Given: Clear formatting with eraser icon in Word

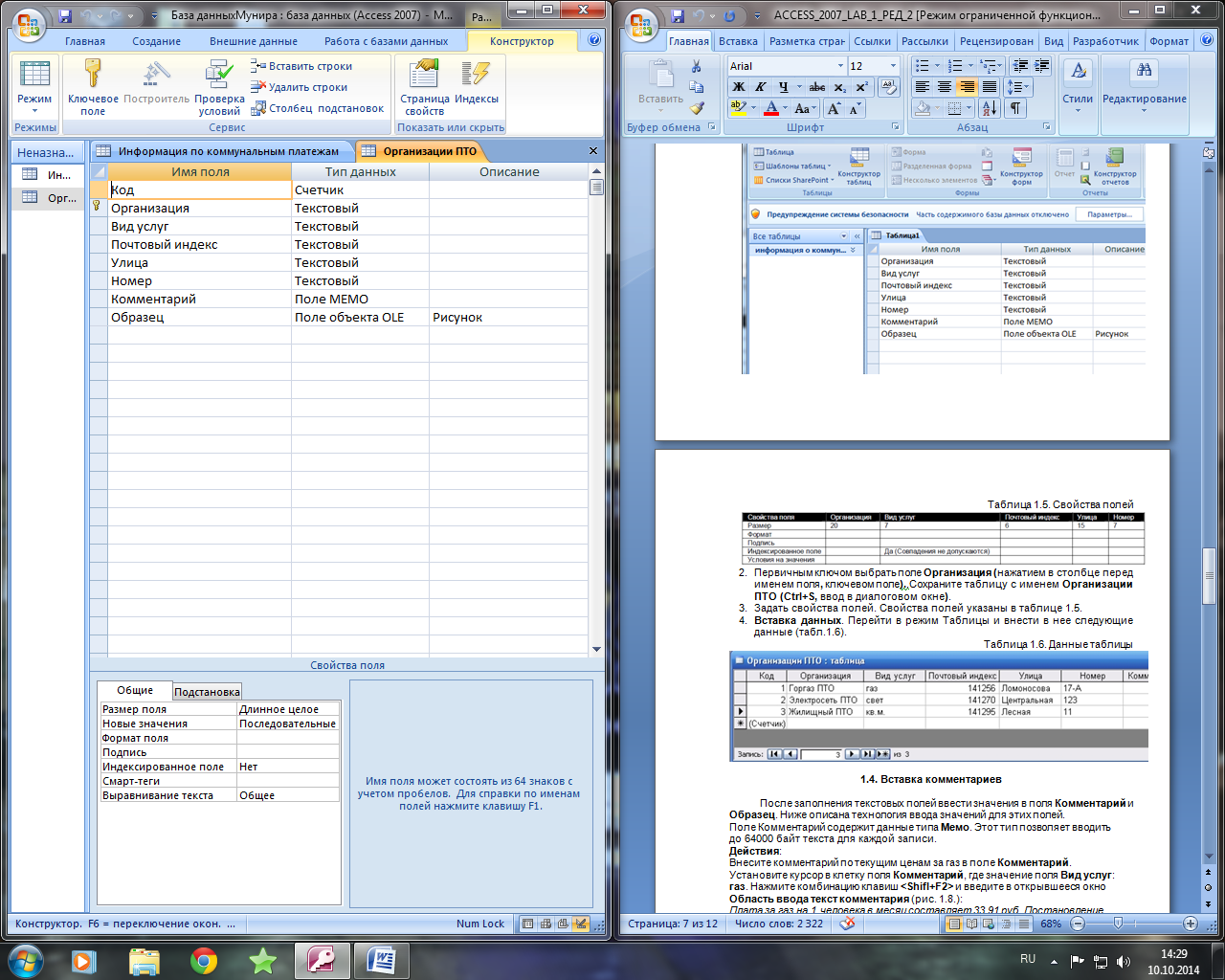Looking at the screenshot, I should 888,87.
